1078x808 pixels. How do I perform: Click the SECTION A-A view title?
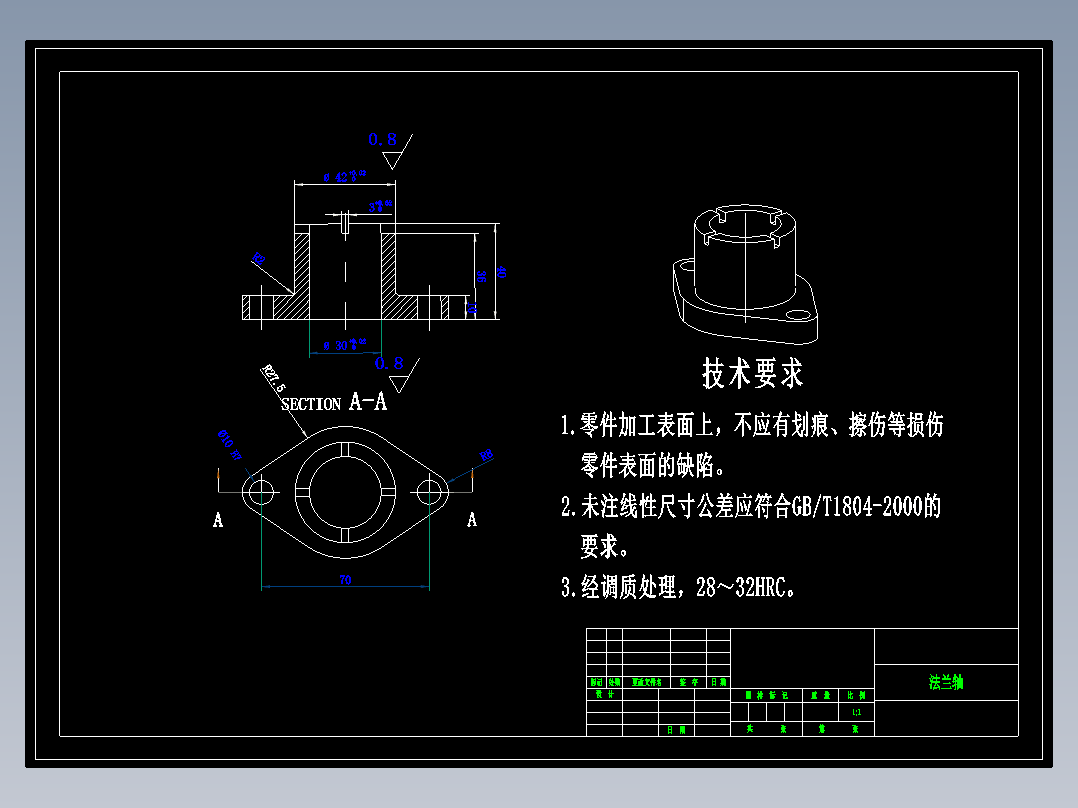pos(333,402)
